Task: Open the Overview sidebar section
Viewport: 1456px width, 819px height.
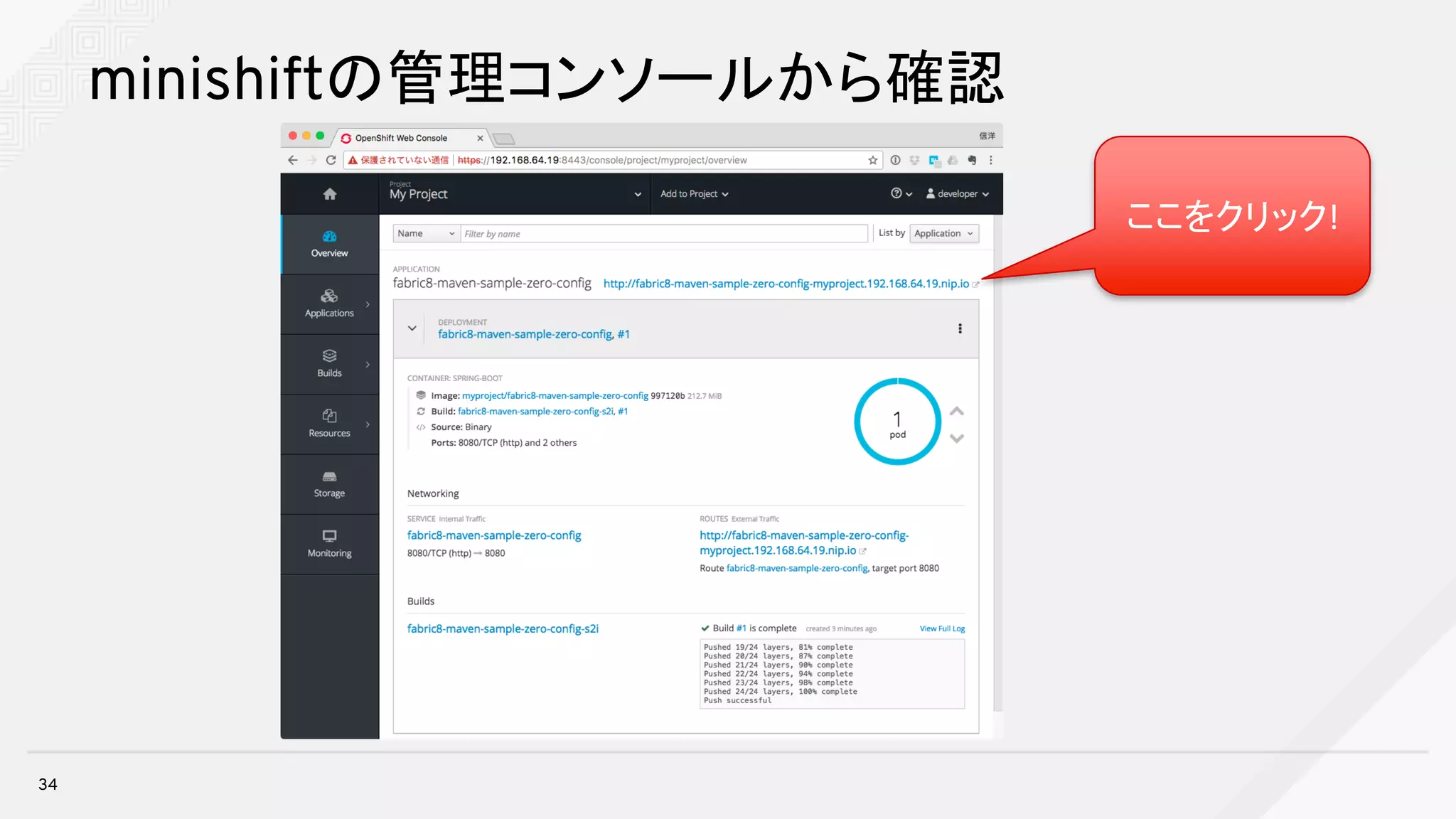Action: (330, 244)
